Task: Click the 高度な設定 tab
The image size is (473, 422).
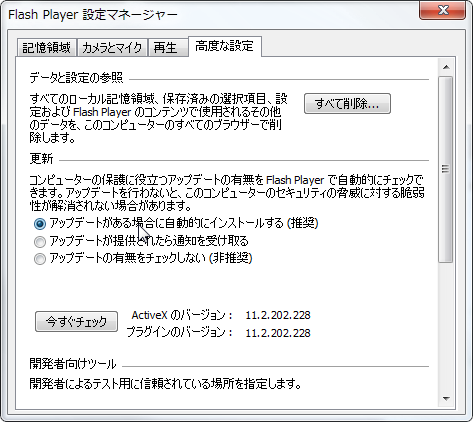Action: pos(225,46)
